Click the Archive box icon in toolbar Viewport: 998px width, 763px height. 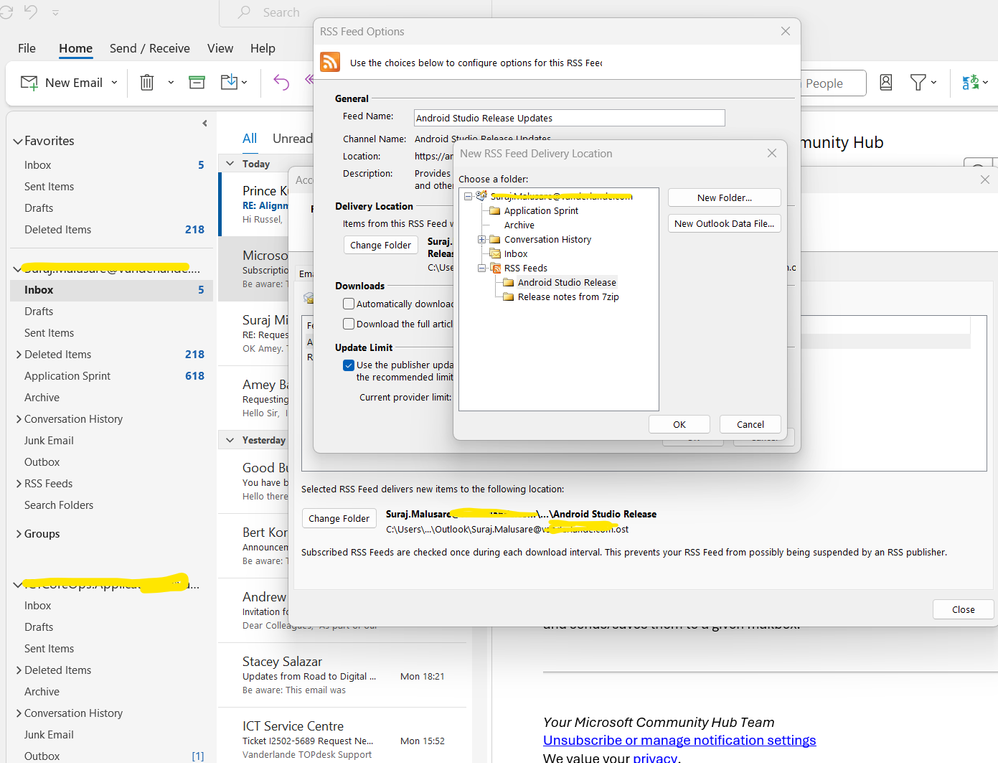pyautogui.click(x=197, y=82)
